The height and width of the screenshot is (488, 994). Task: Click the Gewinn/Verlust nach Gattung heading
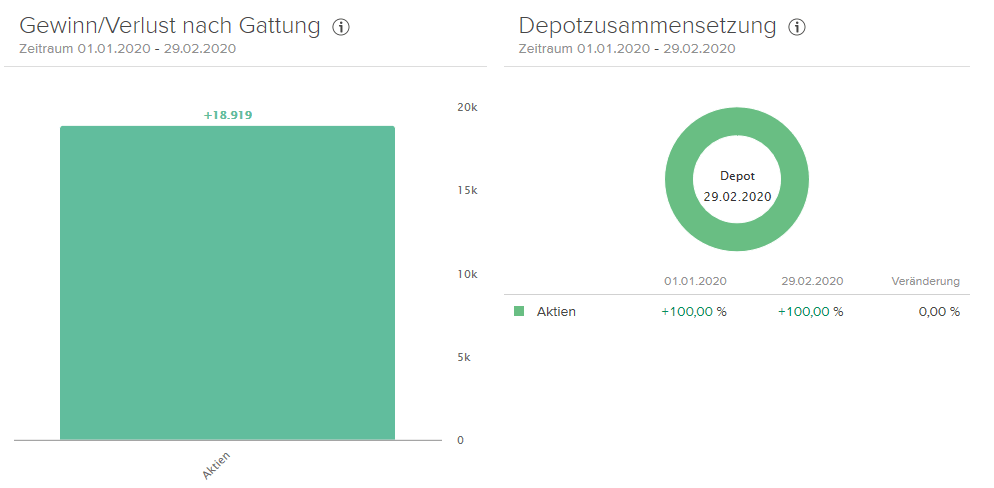click(169, 27)
